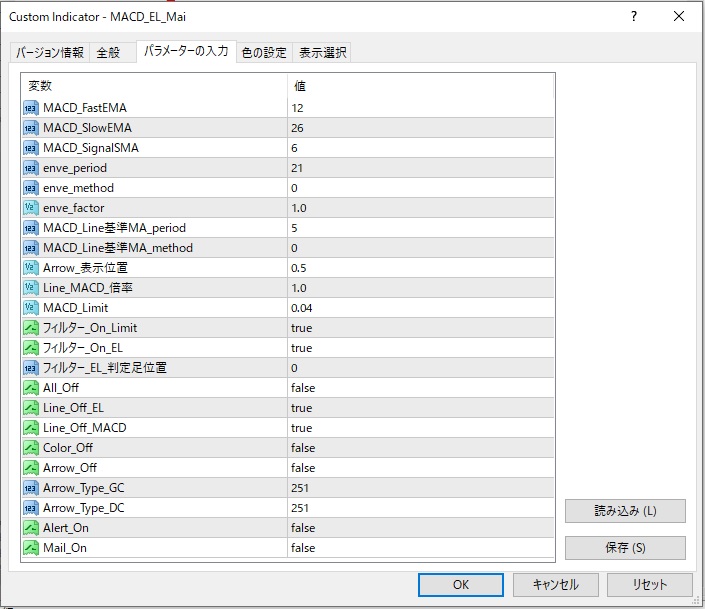705x609 pixels.
Task: Click the integer icon beside MACD_FastEMA
Action: click(x=31, y=108)
